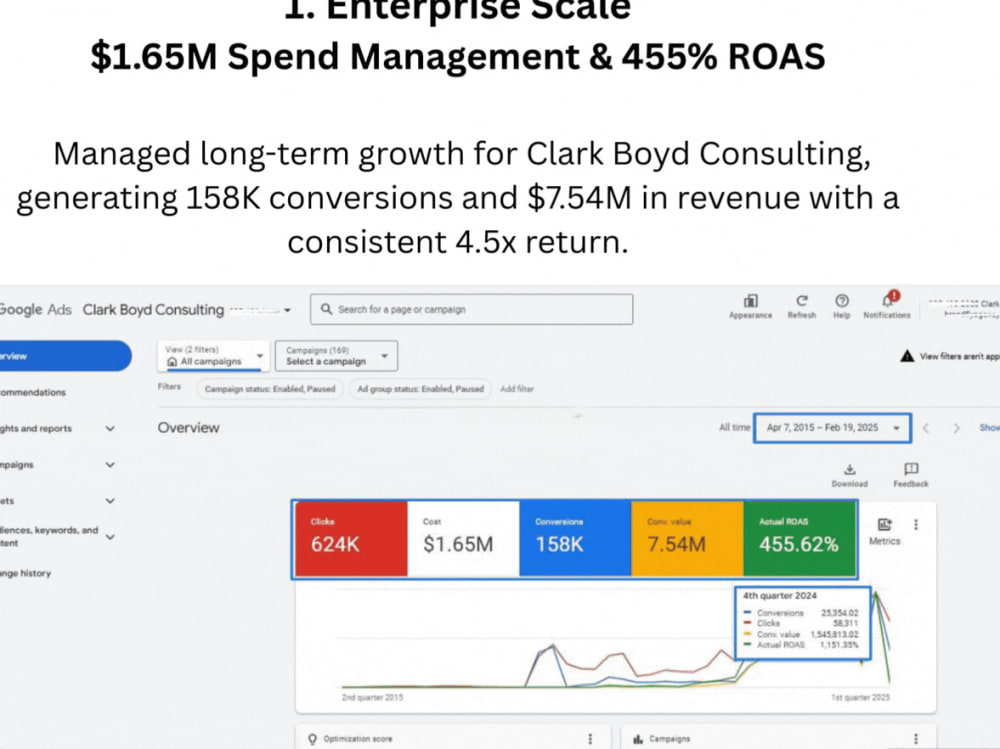The image size is (1000, 749).
Task: Select the blue Conversions 158K metric tile
Action: click(x=575, y=539)
